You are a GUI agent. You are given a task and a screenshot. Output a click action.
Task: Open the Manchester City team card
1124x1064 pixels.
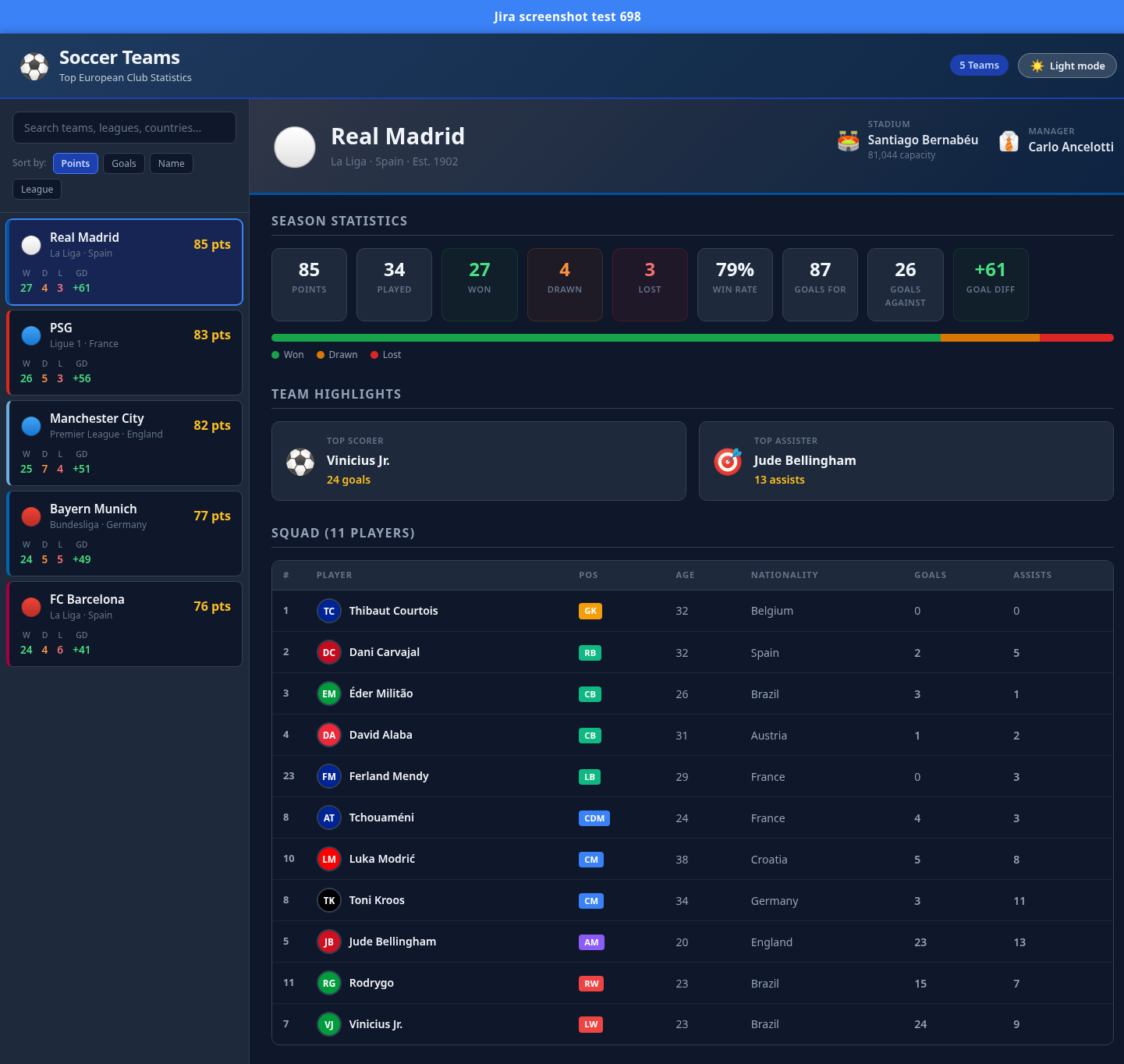pyautogui.click(x=125, y=443)
